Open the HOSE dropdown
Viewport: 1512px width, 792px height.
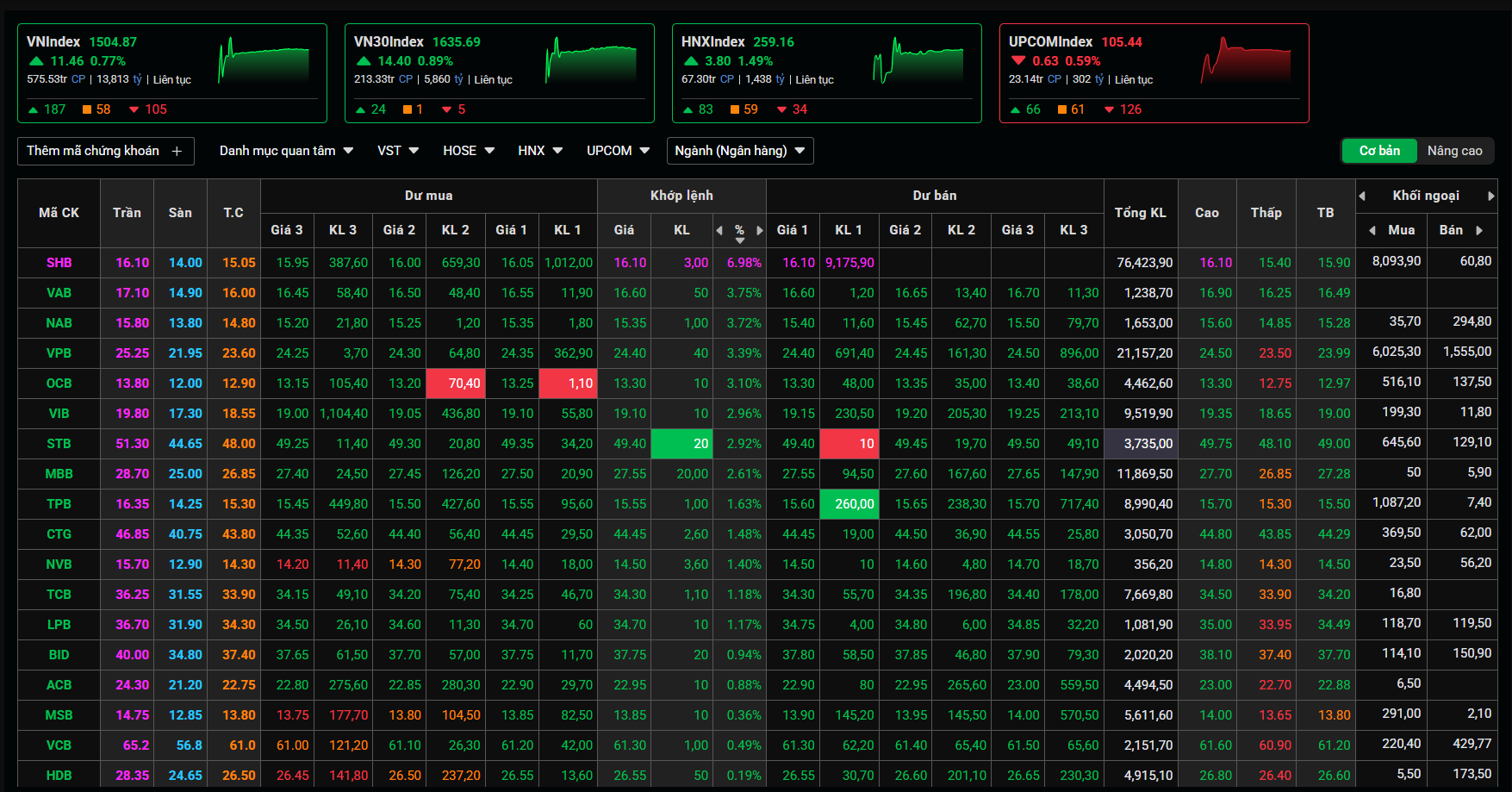(469, 151)
